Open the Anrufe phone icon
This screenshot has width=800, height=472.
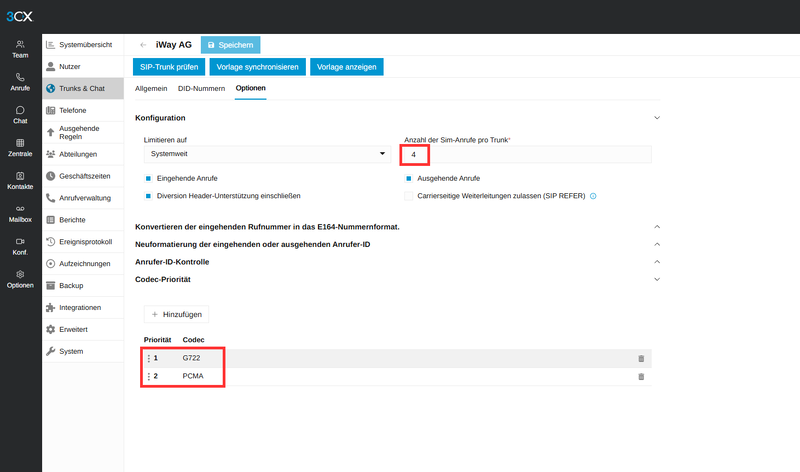click(x=20, y=77)
